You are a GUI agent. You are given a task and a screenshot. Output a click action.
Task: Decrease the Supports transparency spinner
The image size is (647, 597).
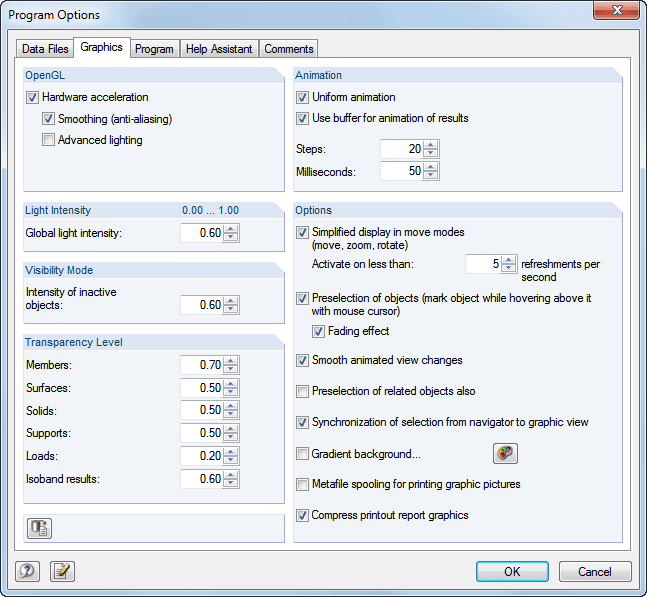(x=231, y=437)
